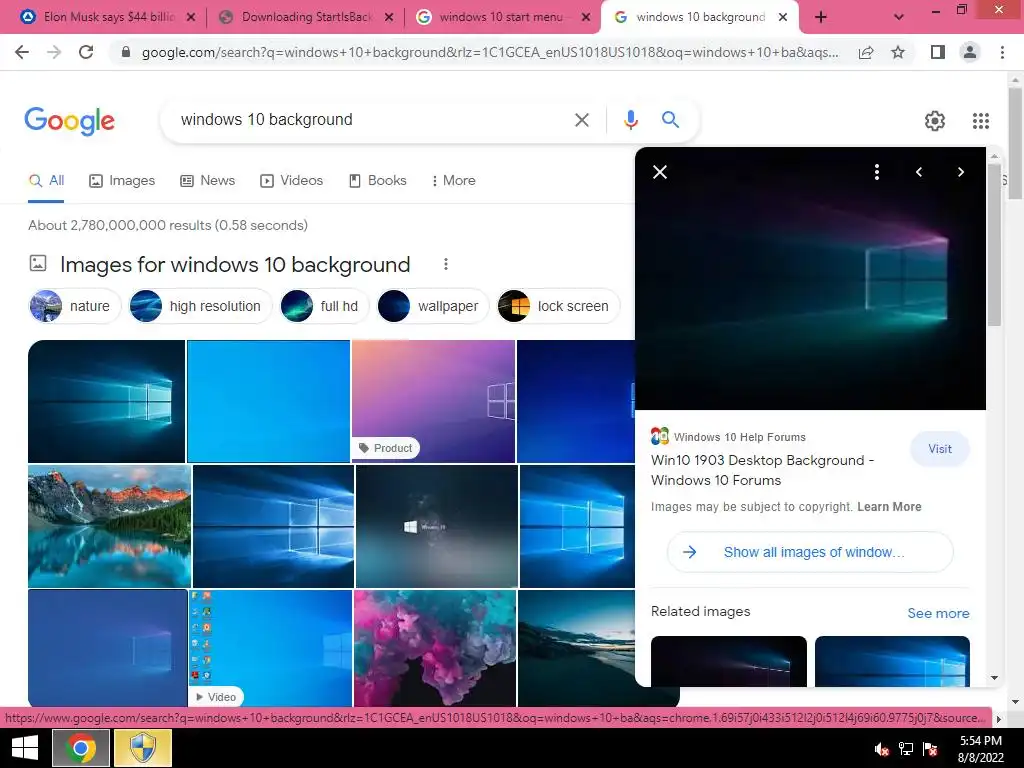The image size is (1024, 768).
Task: Open the network tray icon
Action: (x=906, y=749)
